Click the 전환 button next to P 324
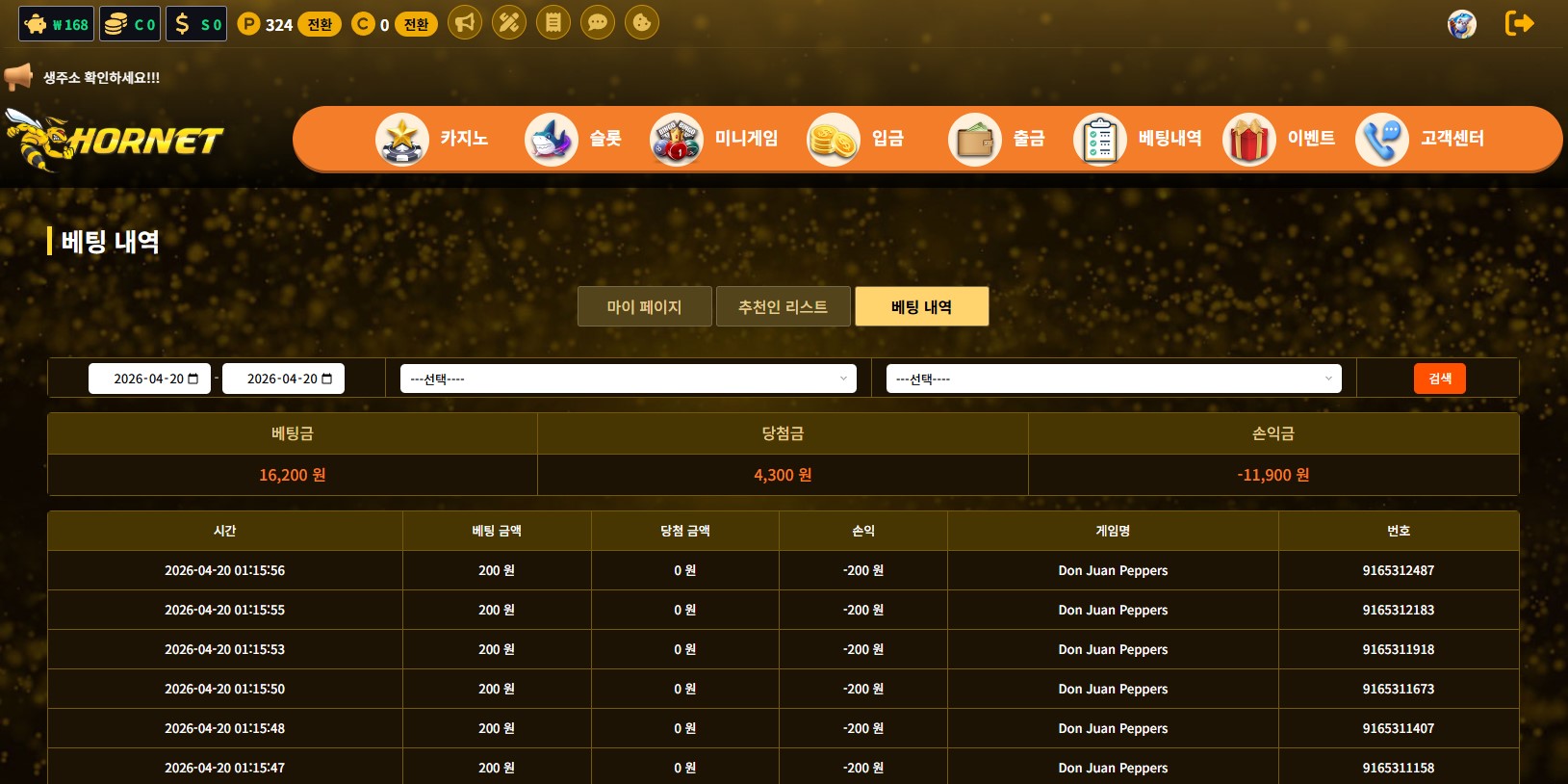This screenshot has width=1568, height=784. pyautogui.click(x=320, y=24)
